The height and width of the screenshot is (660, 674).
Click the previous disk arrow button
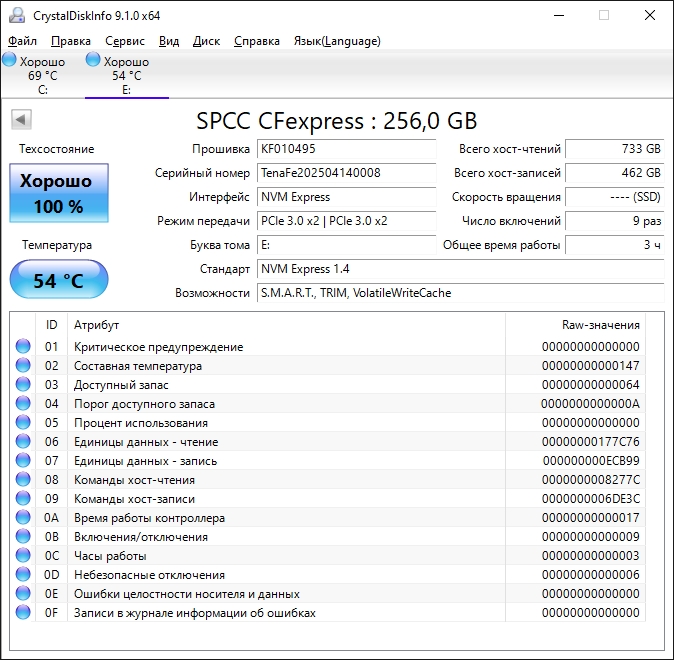[x=20, y=120]
